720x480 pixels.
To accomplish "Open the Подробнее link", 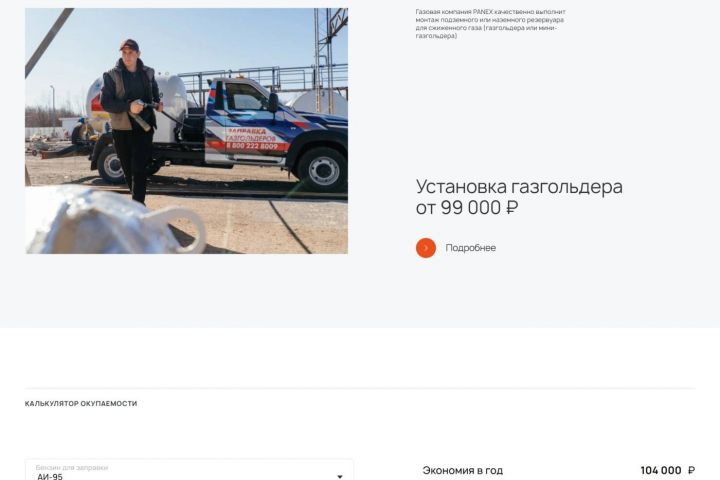I will (x=470, y=248).
